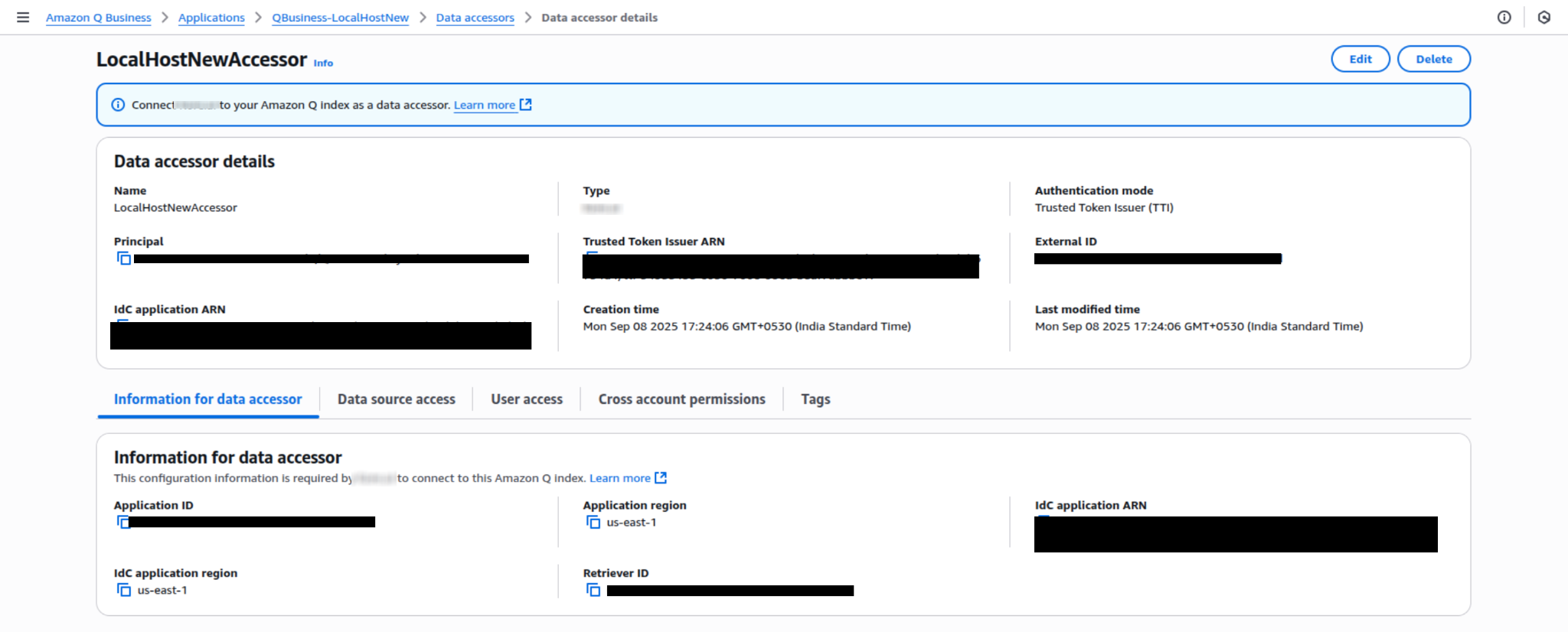The width and height of the screenshot is (1568, 632).
Task: Open the Tags tab
Action: 815,399
